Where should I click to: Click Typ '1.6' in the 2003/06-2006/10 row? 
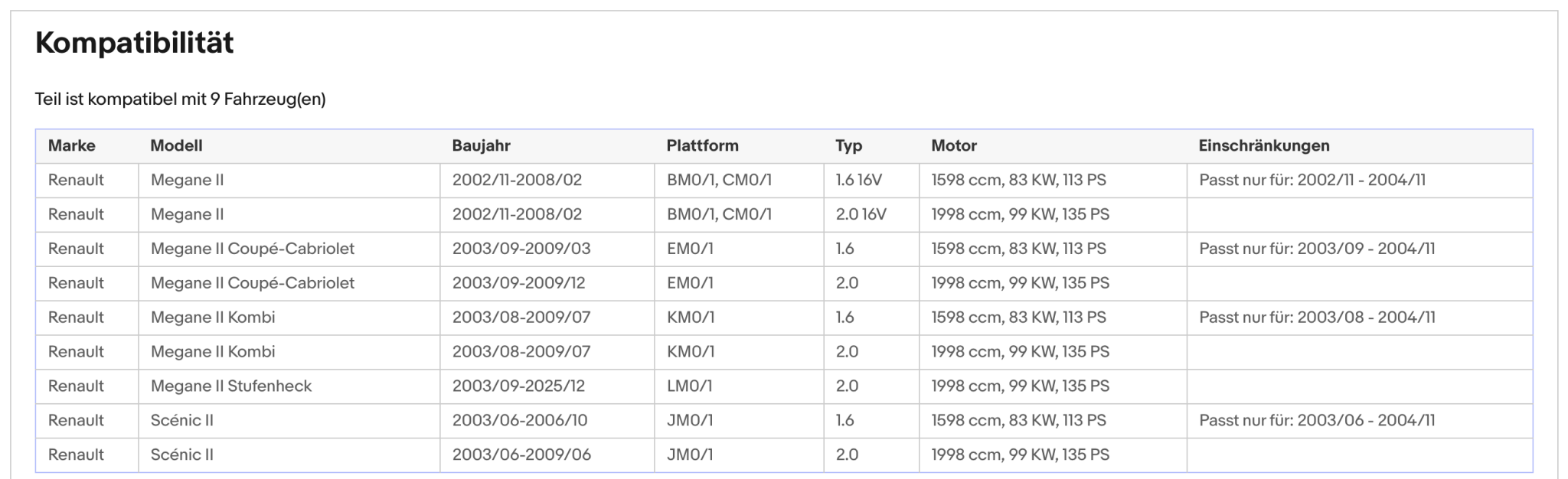coord(844,420)
